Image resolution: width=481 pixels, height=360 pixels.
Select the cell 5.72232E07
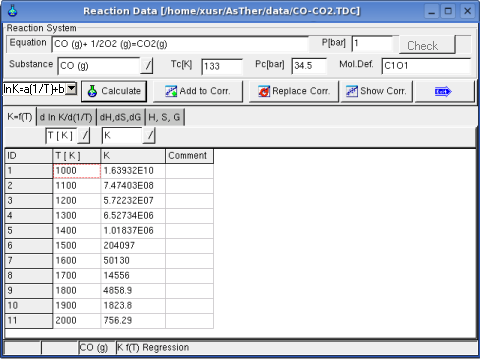pos(133,201)
